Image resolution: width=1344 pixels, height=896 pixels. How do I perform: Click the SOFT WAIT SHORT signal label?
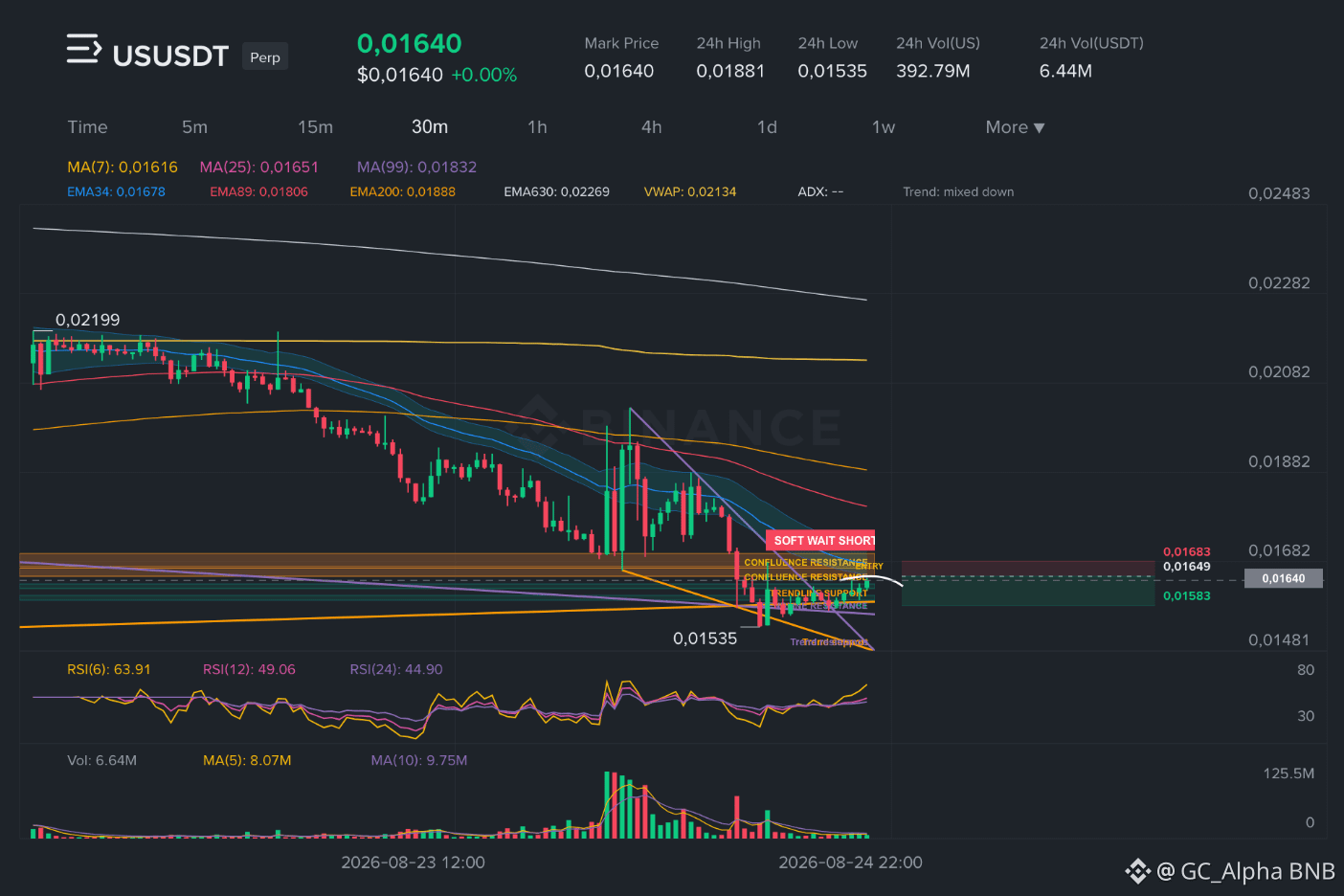pos(820,541)
